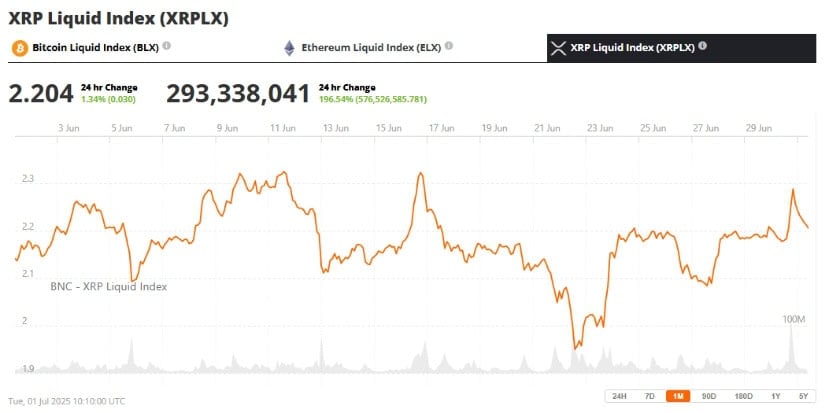Select the 24H time range
Image resolution: width=825 pixels, height=413 pixels.
point(619,396)
